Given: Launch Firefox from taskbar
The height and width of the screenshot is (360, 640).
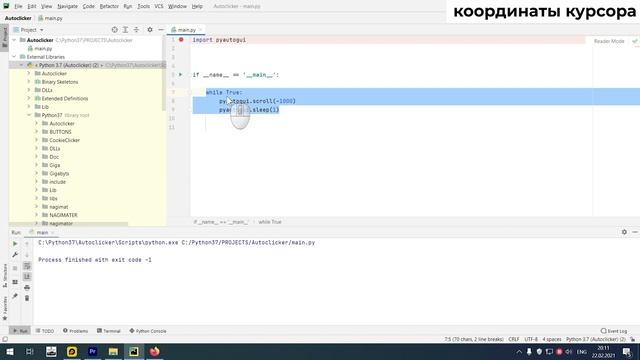Looking at the screenshot, I should pyautogui.click(x=154, y=351).
